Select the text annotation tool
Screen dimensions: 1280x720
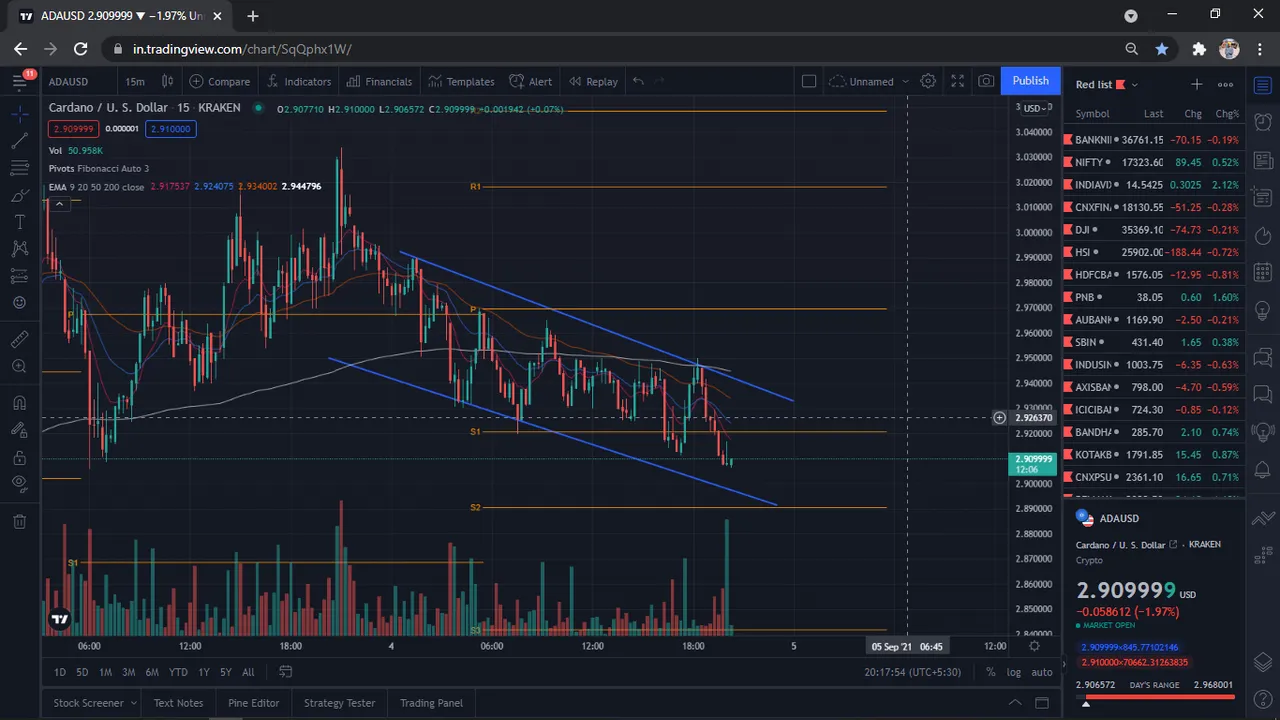pos(19,222)
